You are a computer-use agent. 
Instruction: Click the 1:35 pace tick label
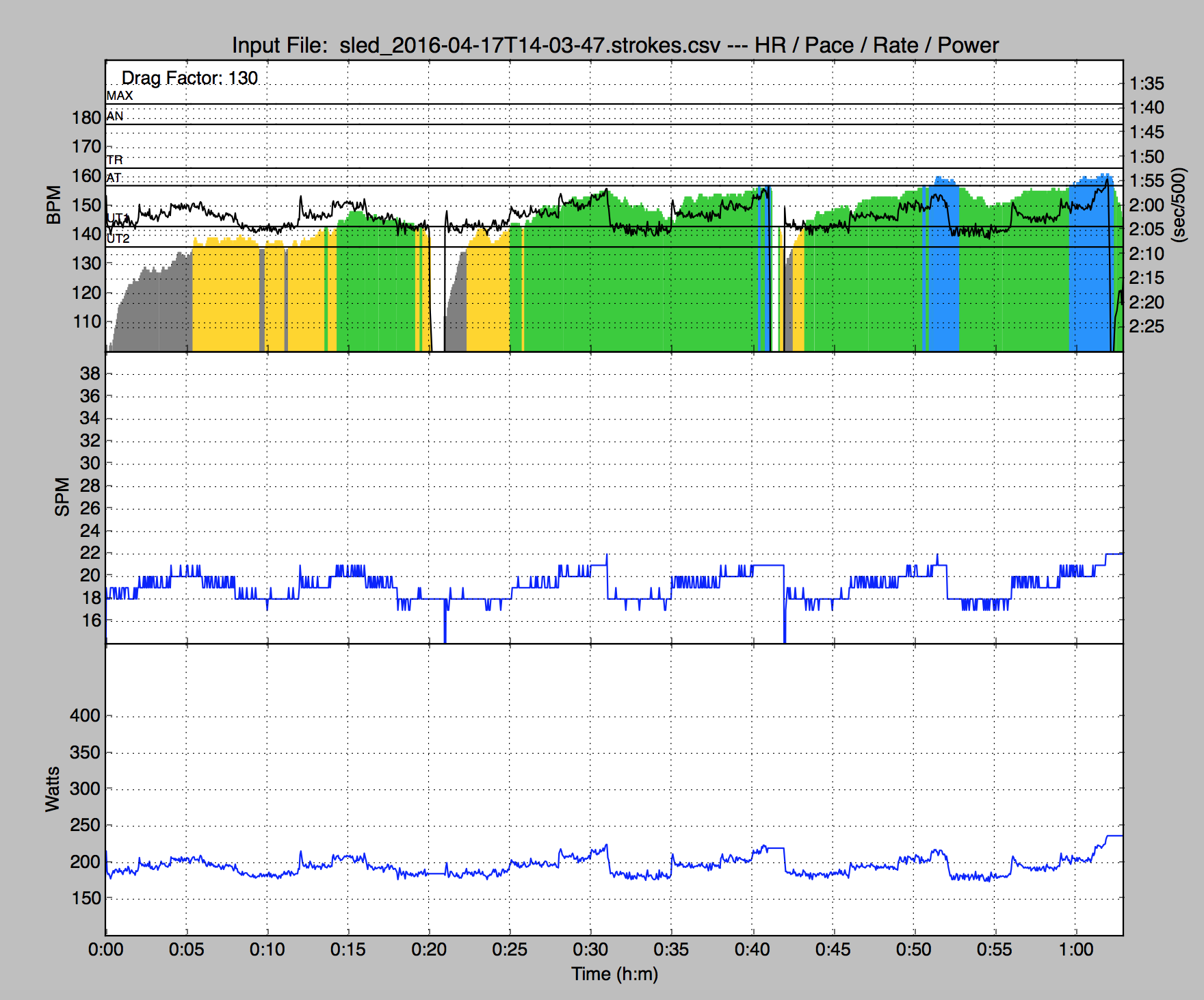(1147, 83)
